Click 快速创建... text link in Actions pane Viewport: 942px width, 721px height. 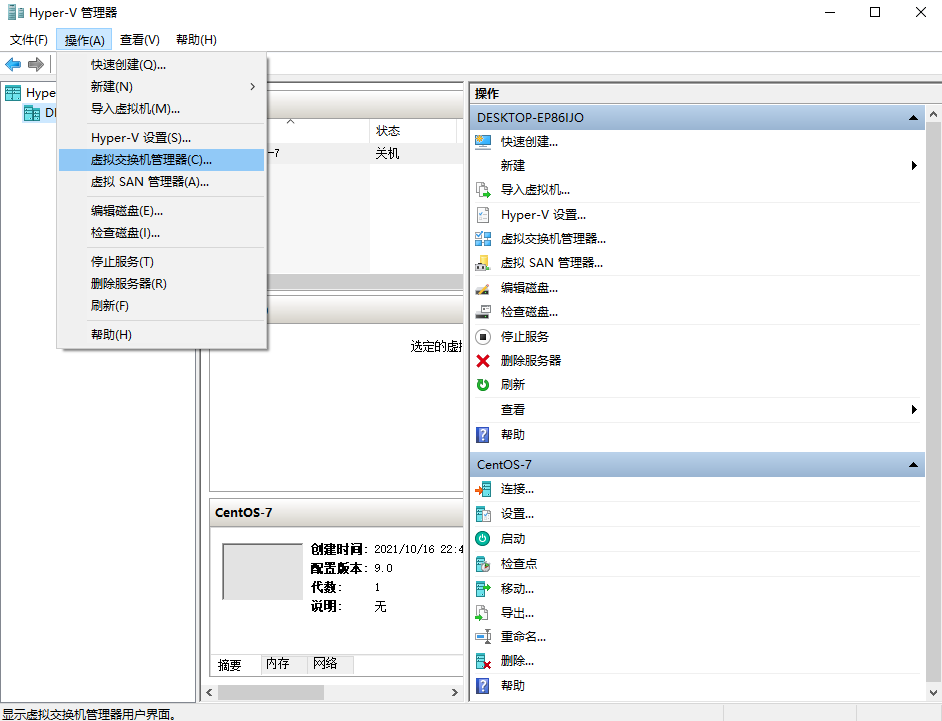(x=529, y=142)
